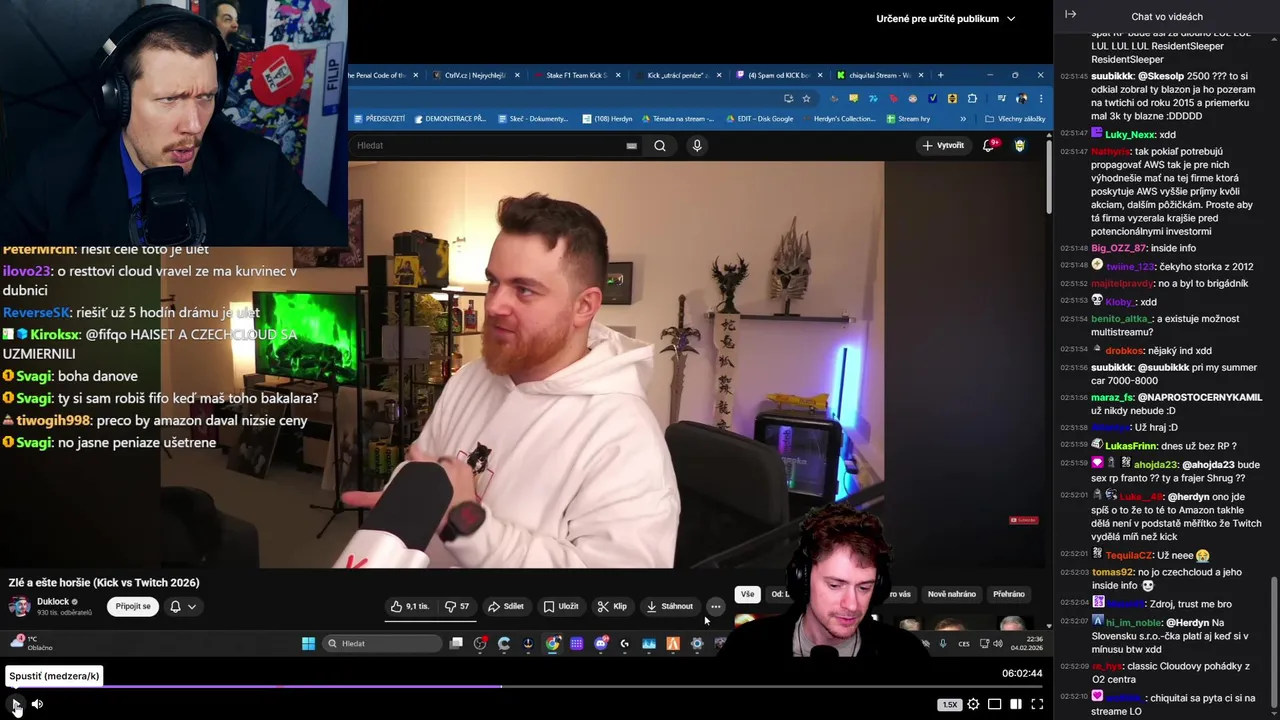This screenshot has width=1280, height=720.
Task: Click the Stáhnout download button
Action: click(x=670, y=606)
